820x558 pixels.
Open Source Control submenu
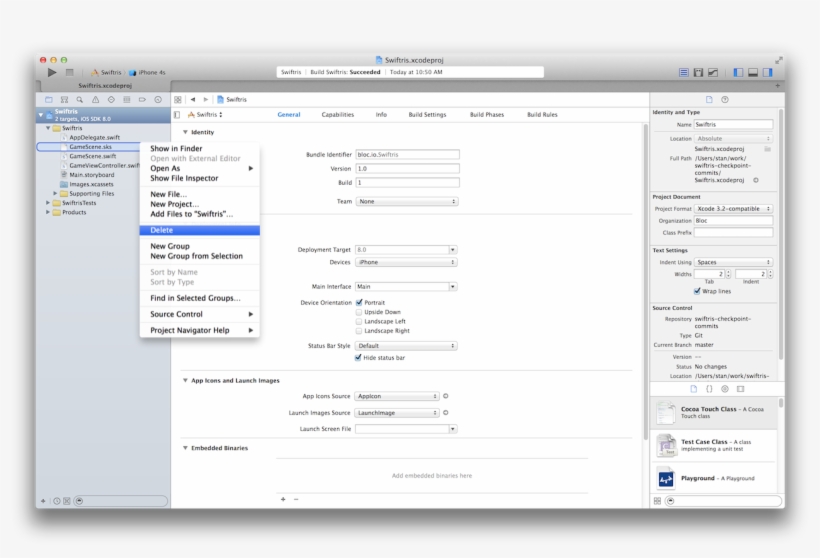click(x=200, y=314)
